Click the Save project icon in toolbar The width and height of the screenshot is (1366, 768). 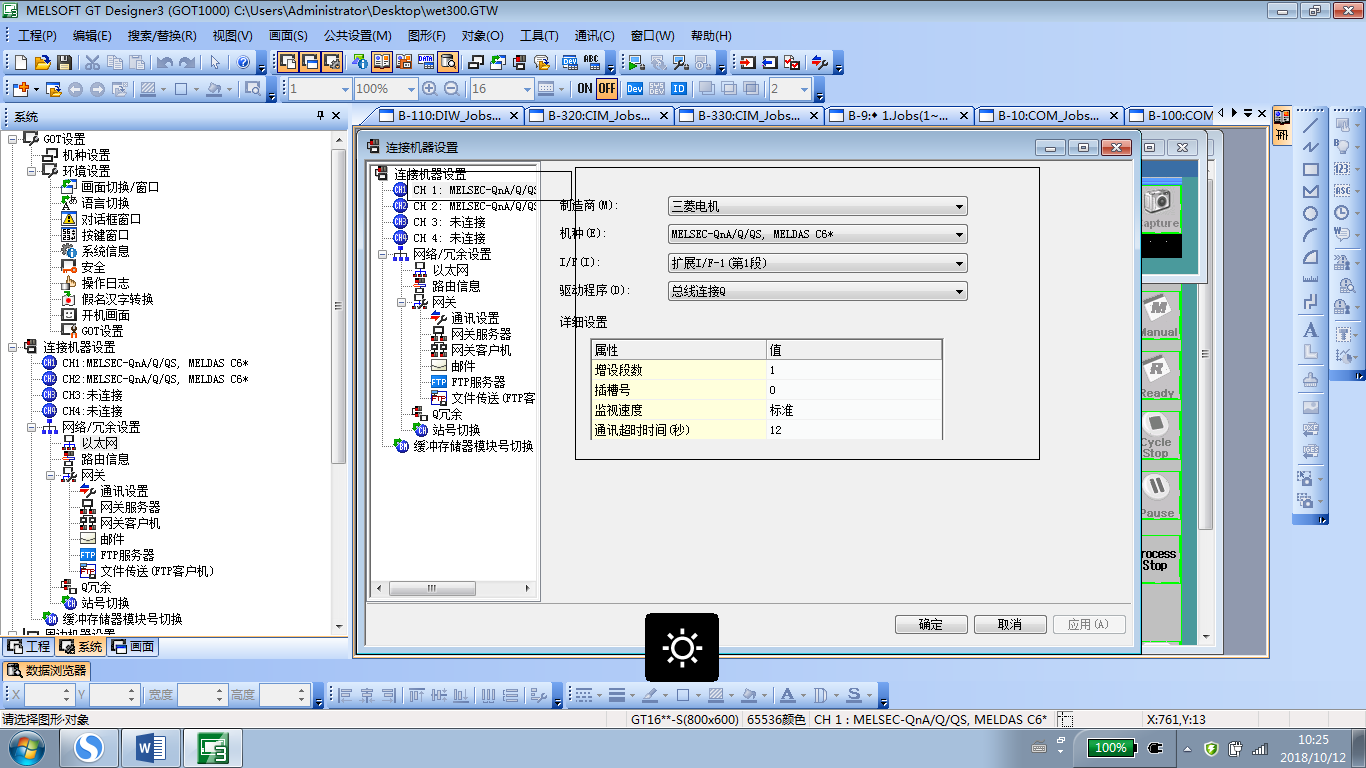[64, 62]
